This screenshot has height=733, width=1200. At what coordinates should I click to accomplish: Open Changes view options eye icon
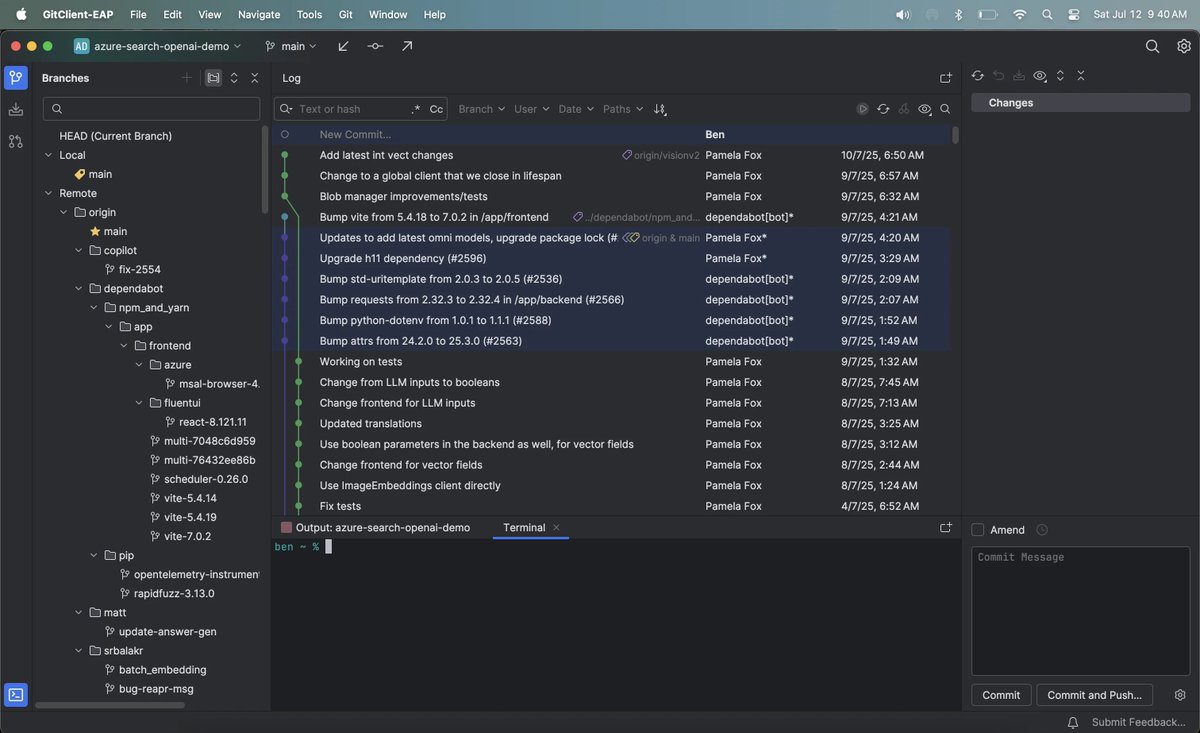pyautogui.click(x=1040, y=76)
